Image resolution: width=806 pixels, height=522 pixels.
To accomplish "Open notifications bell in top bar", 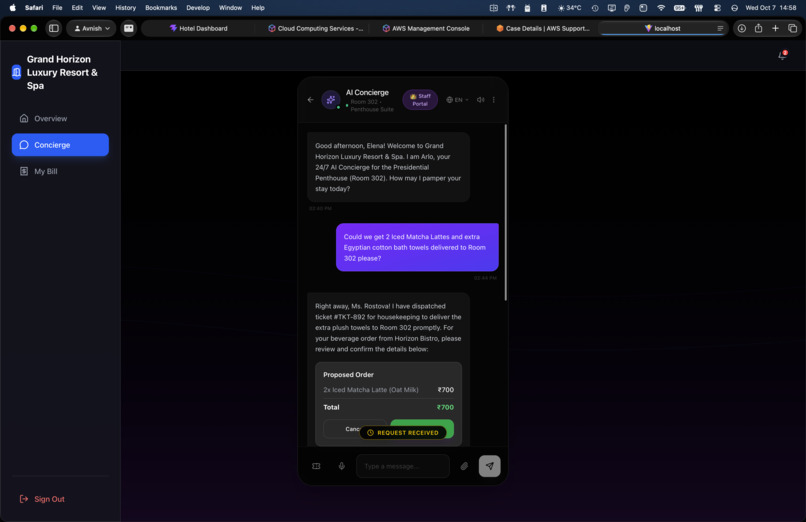I will 782,55.
